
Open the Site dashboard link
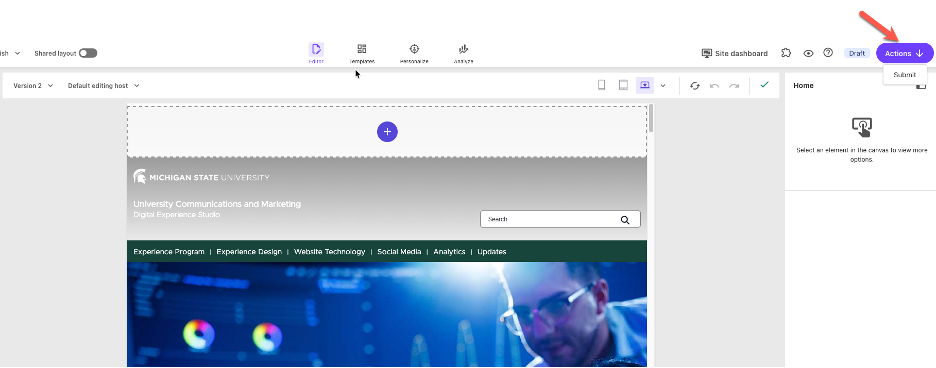[734, 53]
